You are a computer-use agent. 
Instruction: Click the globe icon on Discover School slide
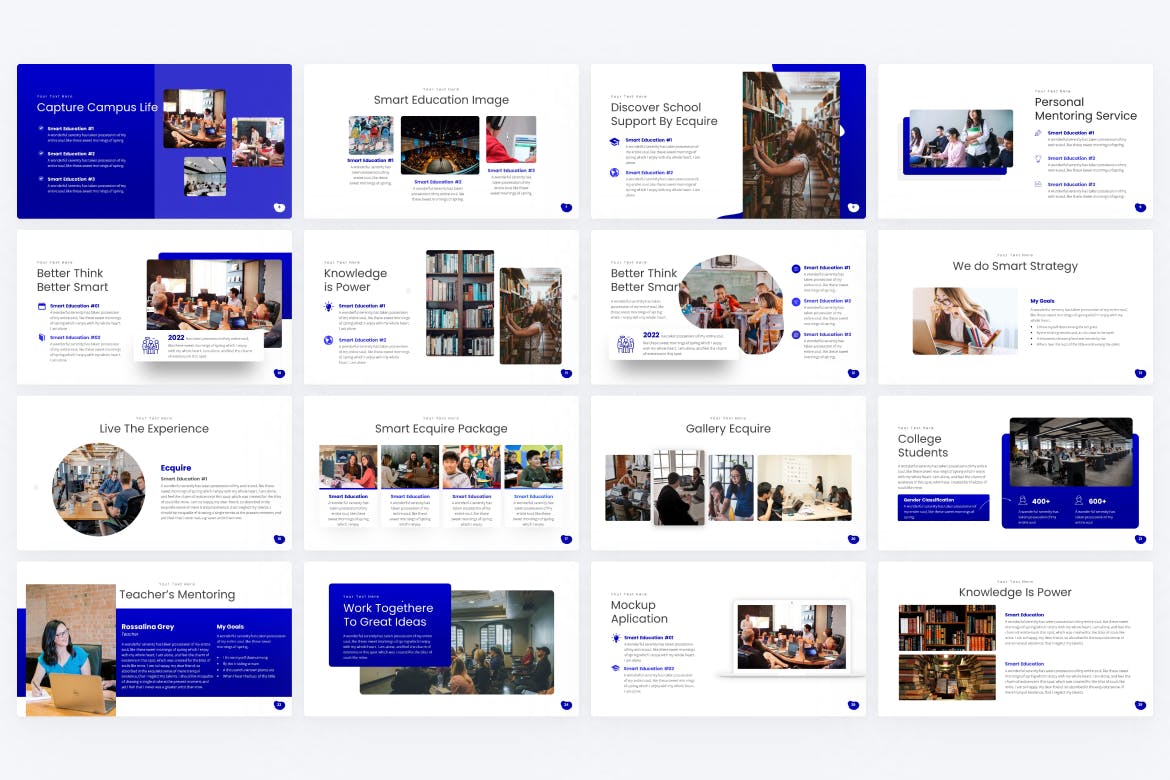click(615, 173)
